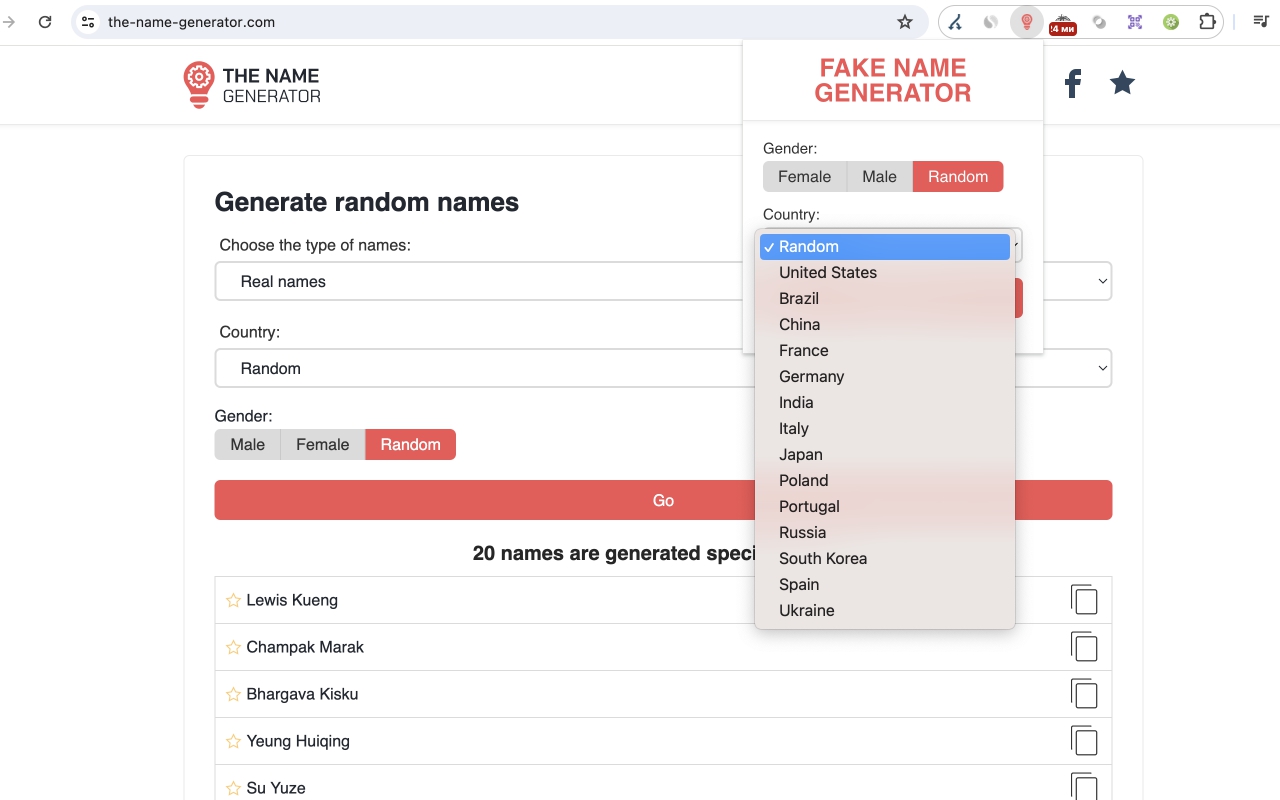Pick Spain from country list
This screenshot has height=800, width=1280.
click(x=885, y=584)
